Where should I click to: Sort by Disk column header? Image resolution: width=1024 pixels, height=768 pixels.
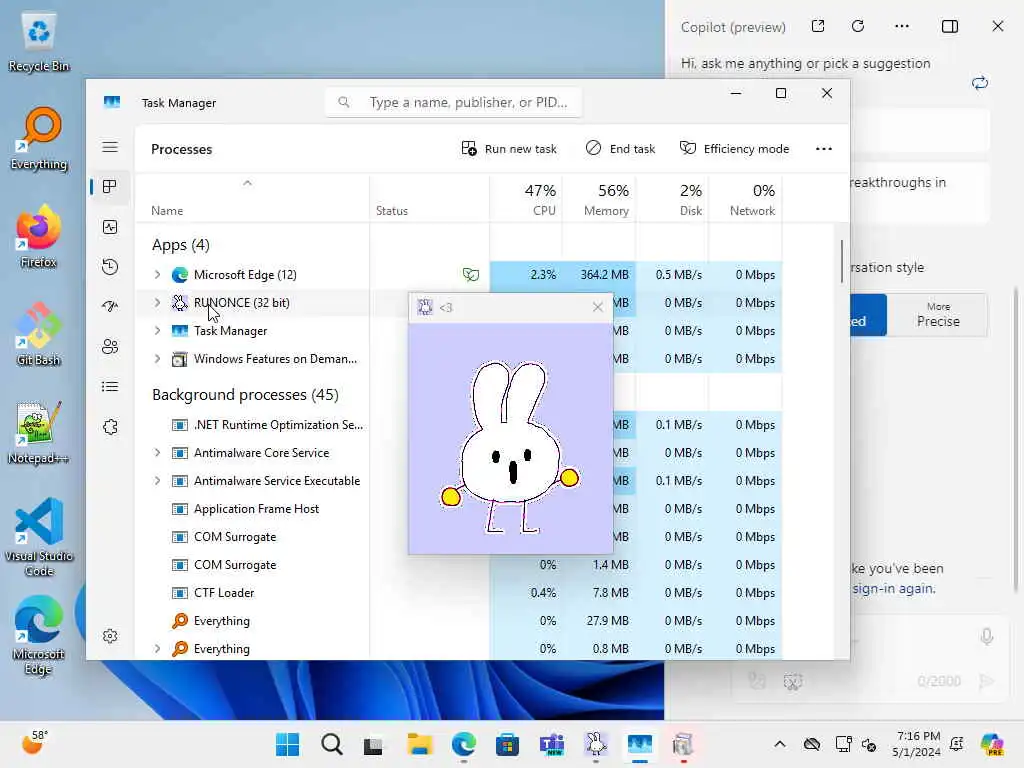[x=673, y=199]
